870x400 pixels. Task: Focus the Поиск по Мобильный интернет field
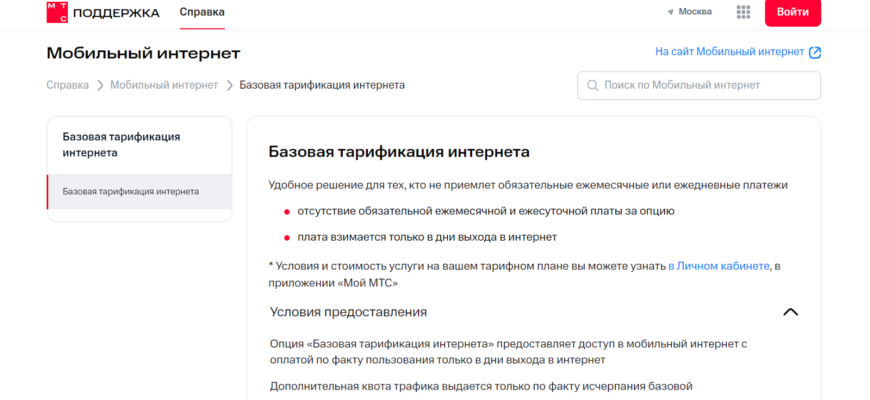pyautogui.click(x=699, y=85)
